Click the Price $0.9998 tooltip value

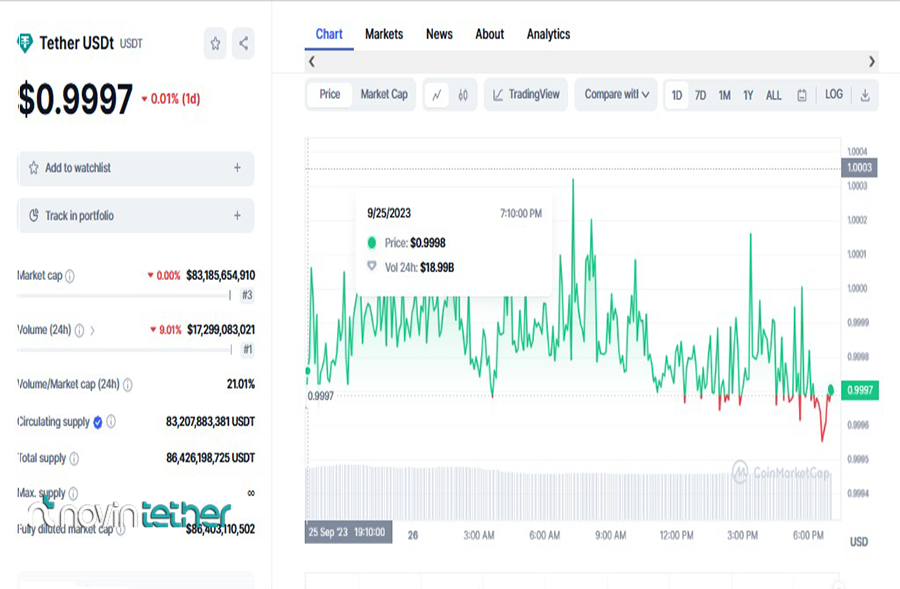click(x=428, y=243)
